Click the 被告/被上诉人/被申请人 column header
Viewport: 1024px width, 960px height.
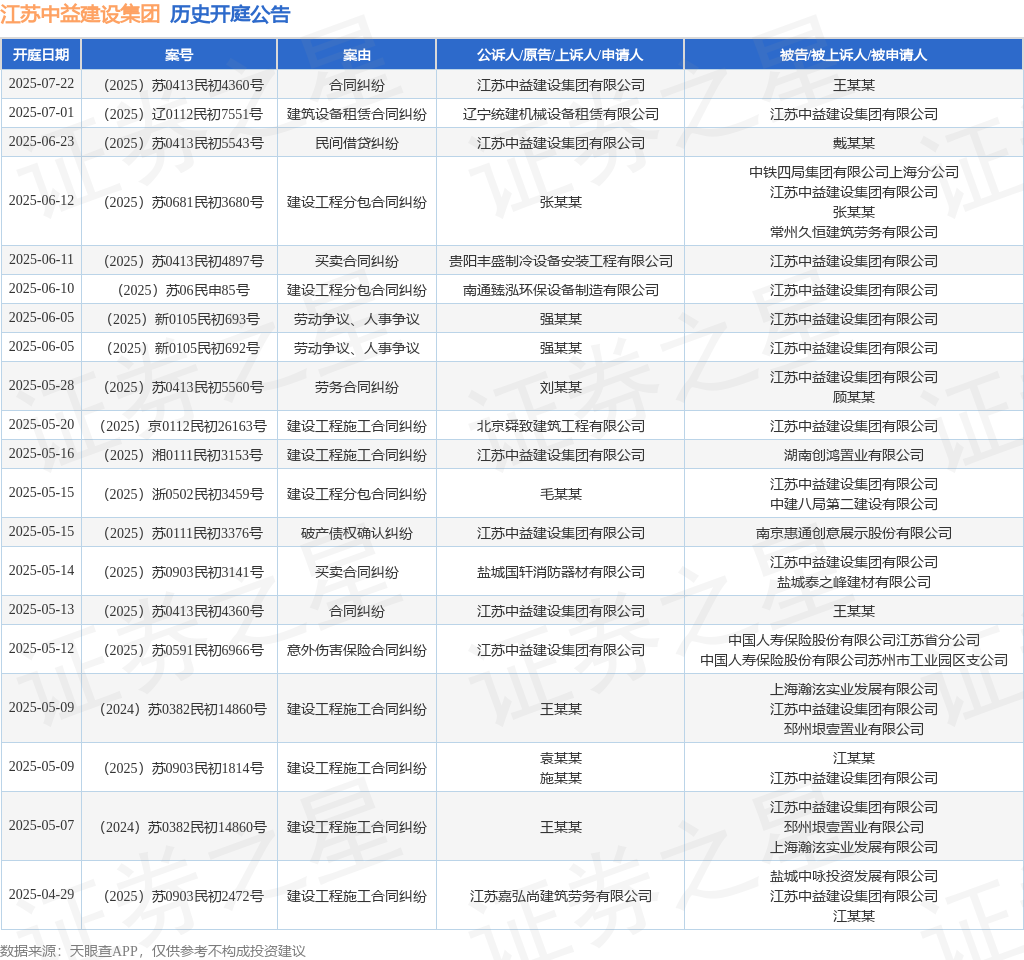point(853,55)
